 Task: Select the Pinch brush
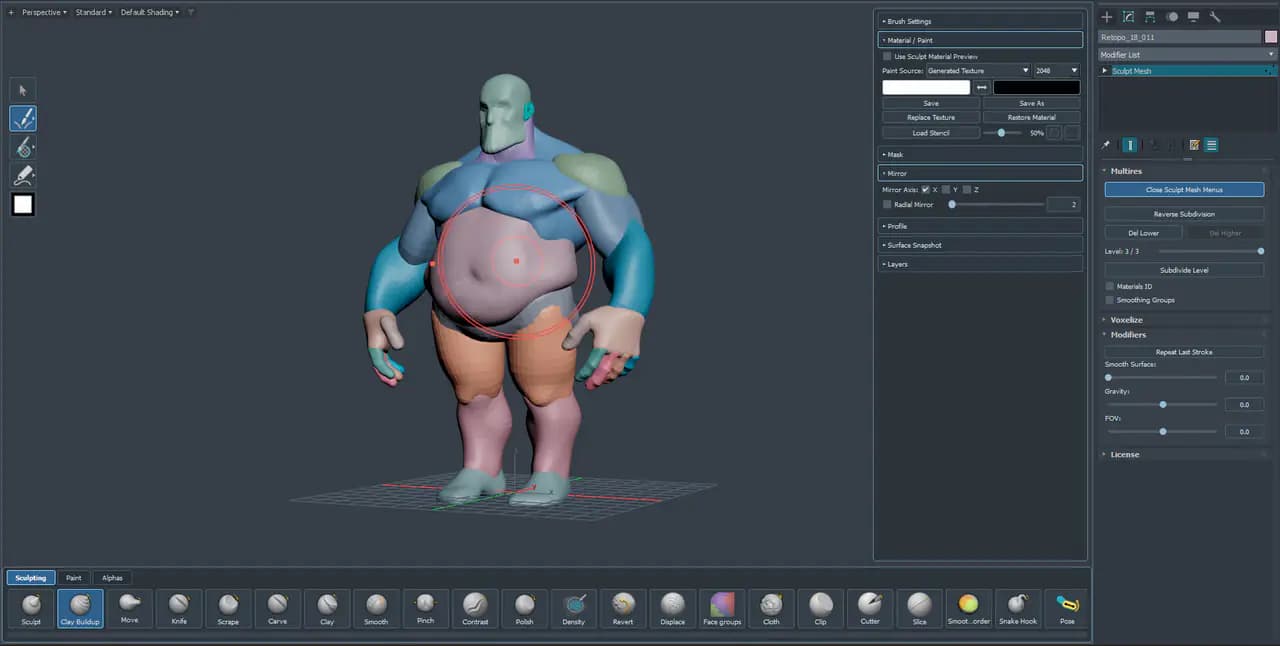coord(425,608)
